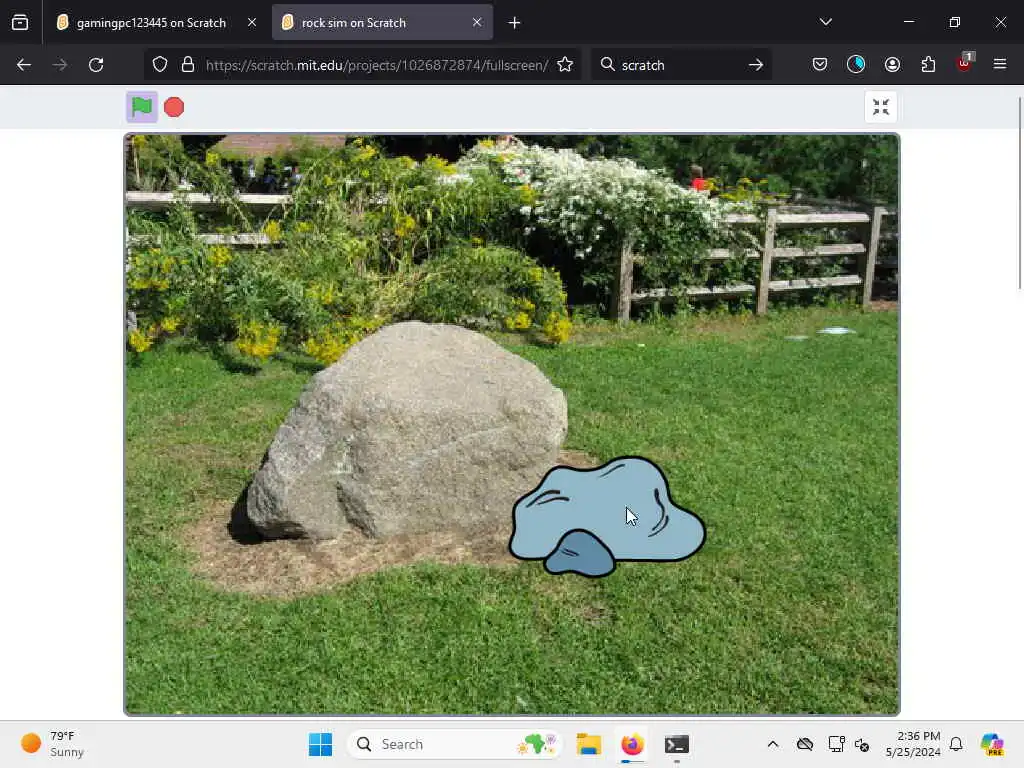
Task: Switch to the gamingpc123445 on Scratch tab
Action: [151, 23]
